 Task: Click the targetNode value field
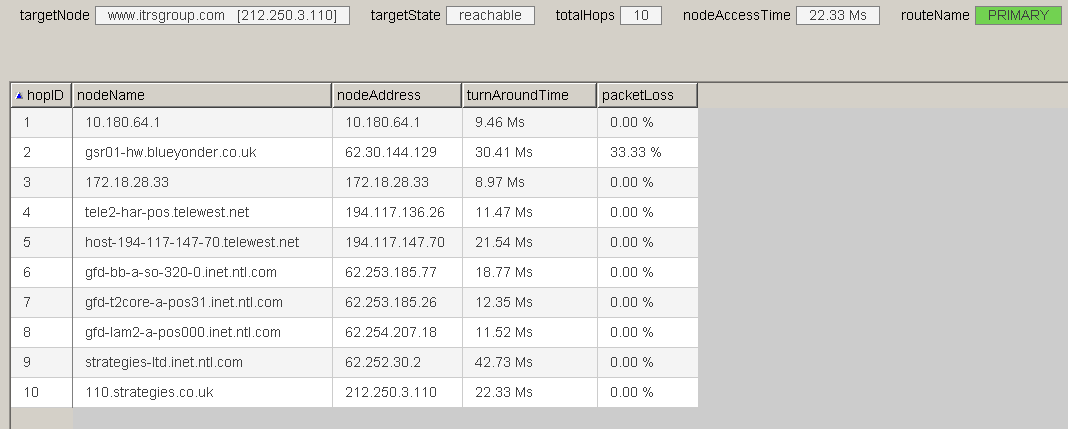coord(222,16)
